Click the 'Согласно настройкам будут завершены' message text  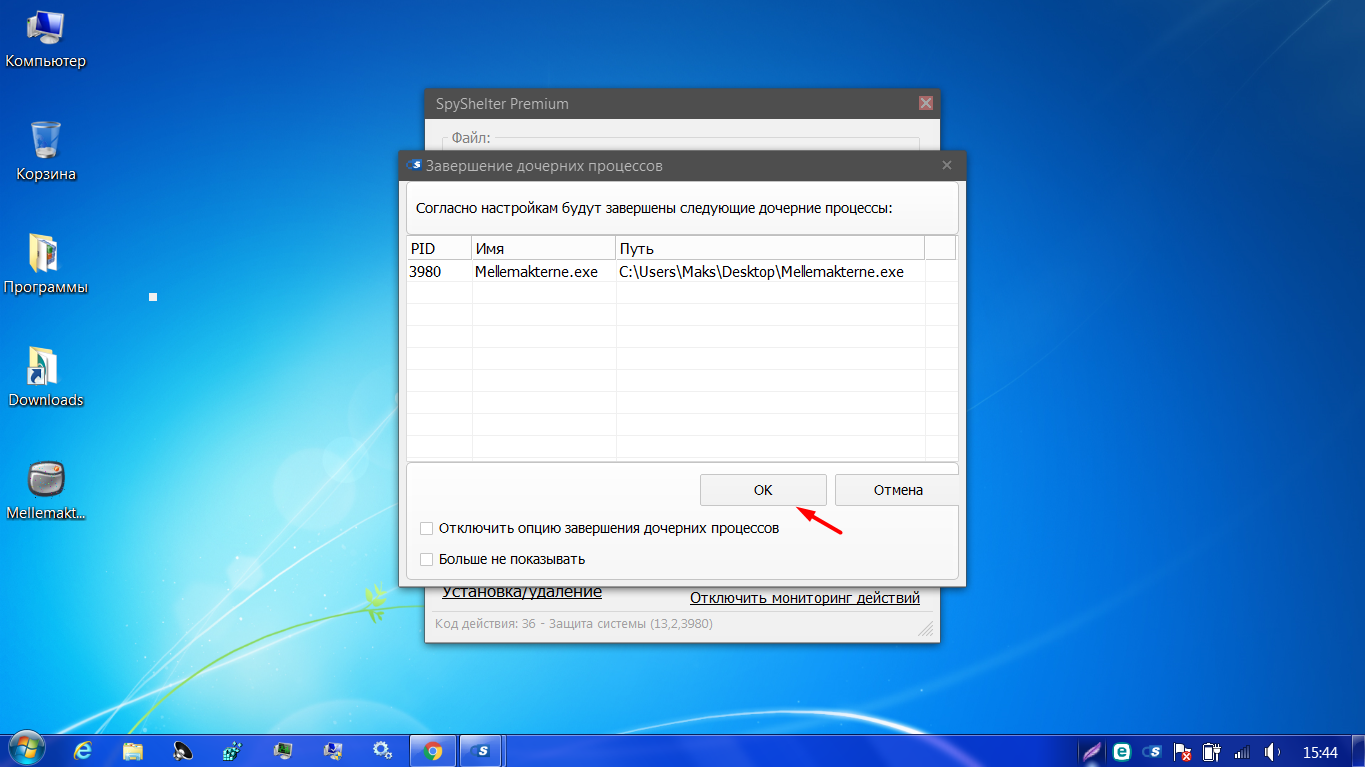tap(655, 208)
